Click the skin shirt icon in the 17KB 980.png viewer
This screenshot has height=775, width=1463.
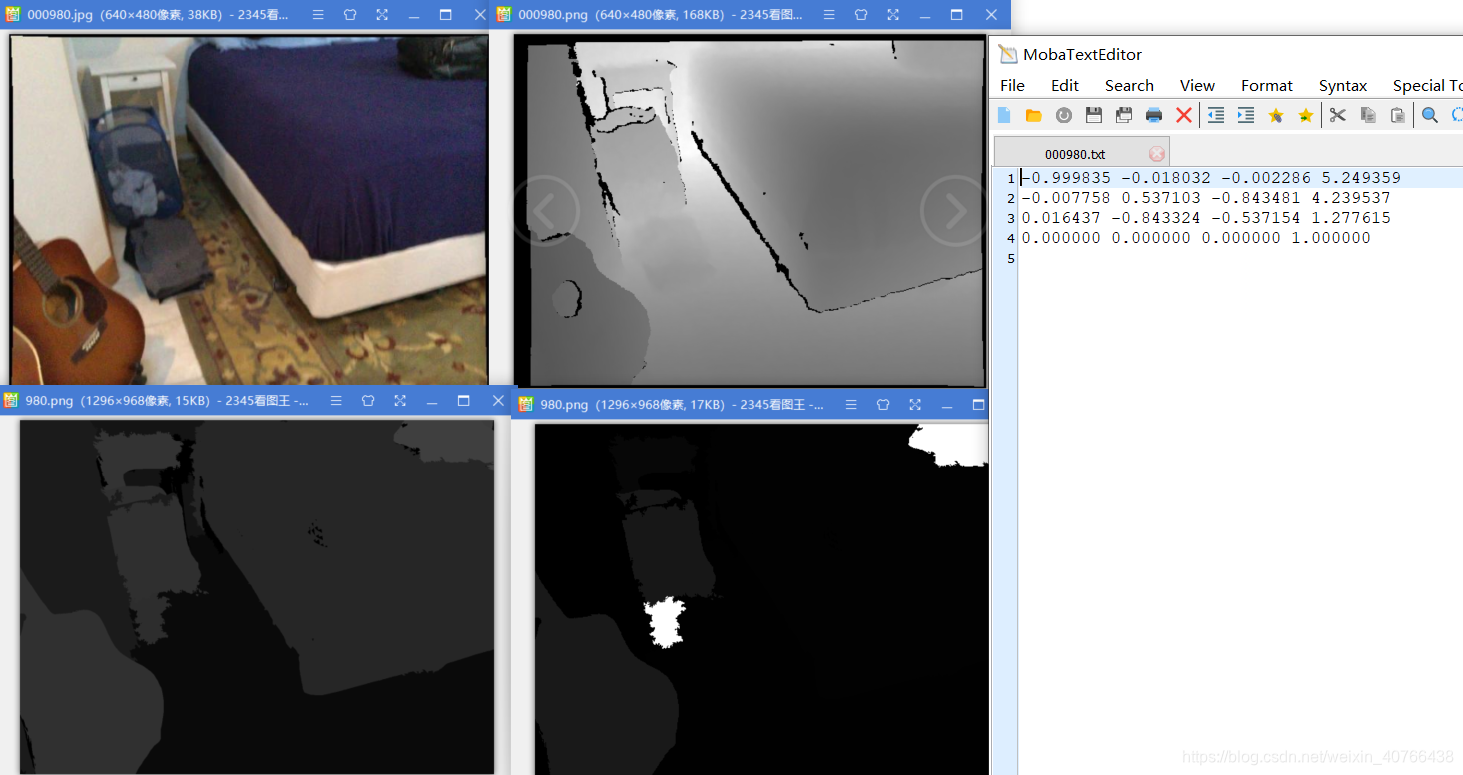[883, 404]
